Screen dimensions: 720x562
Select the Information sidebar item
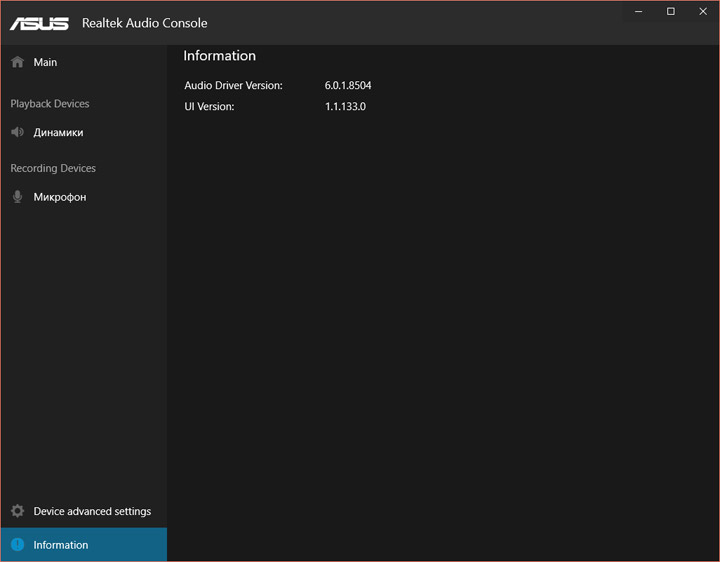84,545
